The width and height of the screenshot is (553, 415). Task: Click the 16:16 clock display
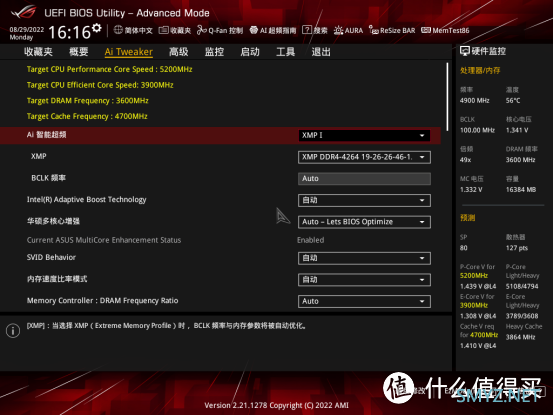point(69,32)
